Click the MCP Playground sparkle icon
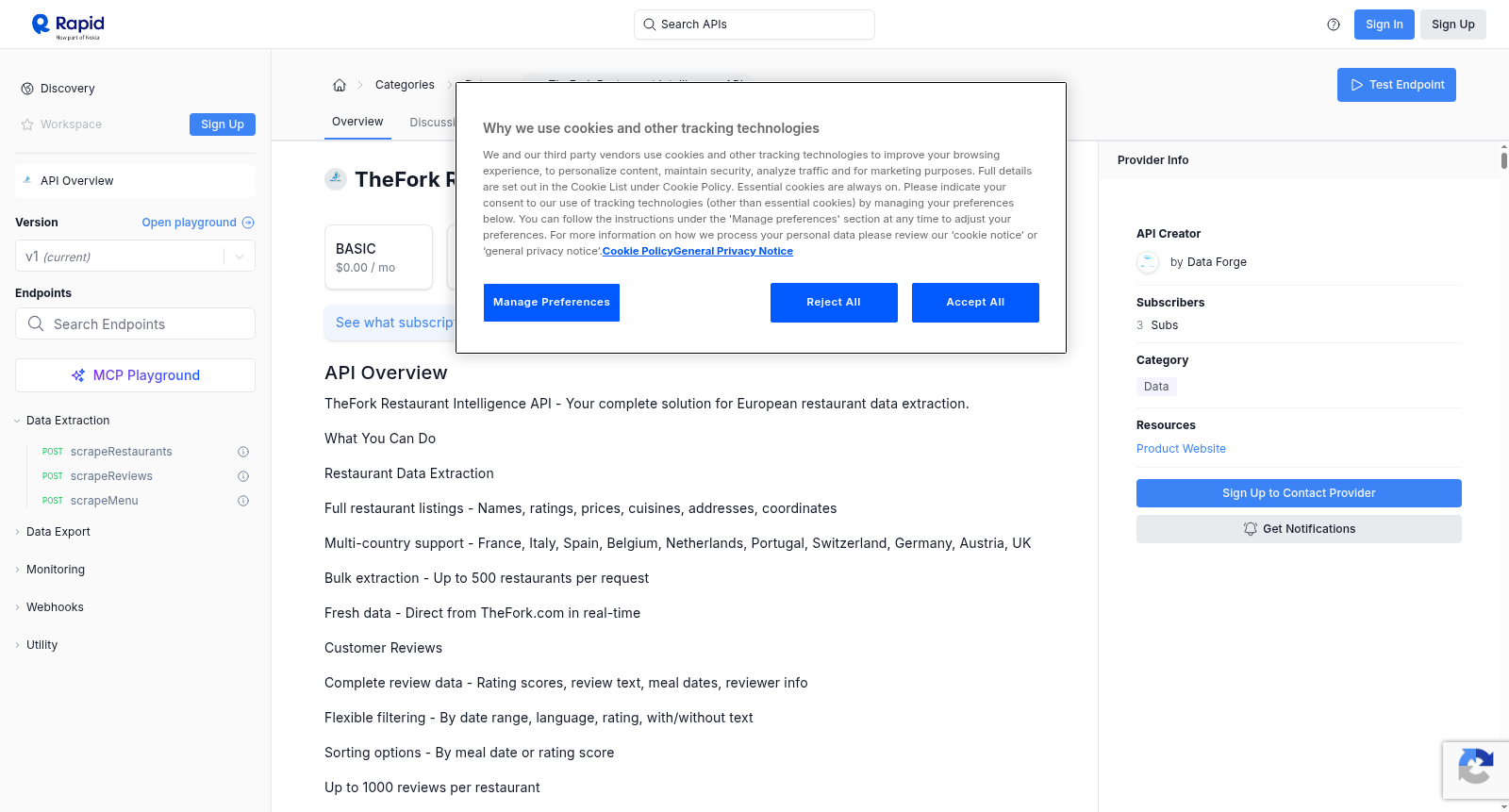This screenshot has width=1509, height=812. (78, 375)
